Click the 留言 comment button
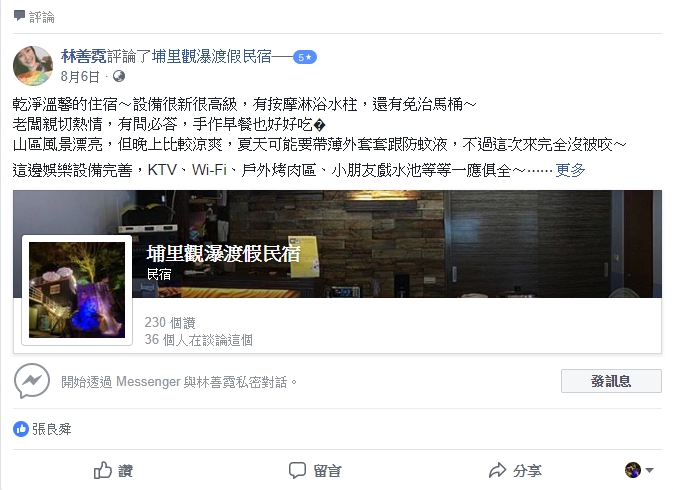673x490 pixels. coord(315,470)
